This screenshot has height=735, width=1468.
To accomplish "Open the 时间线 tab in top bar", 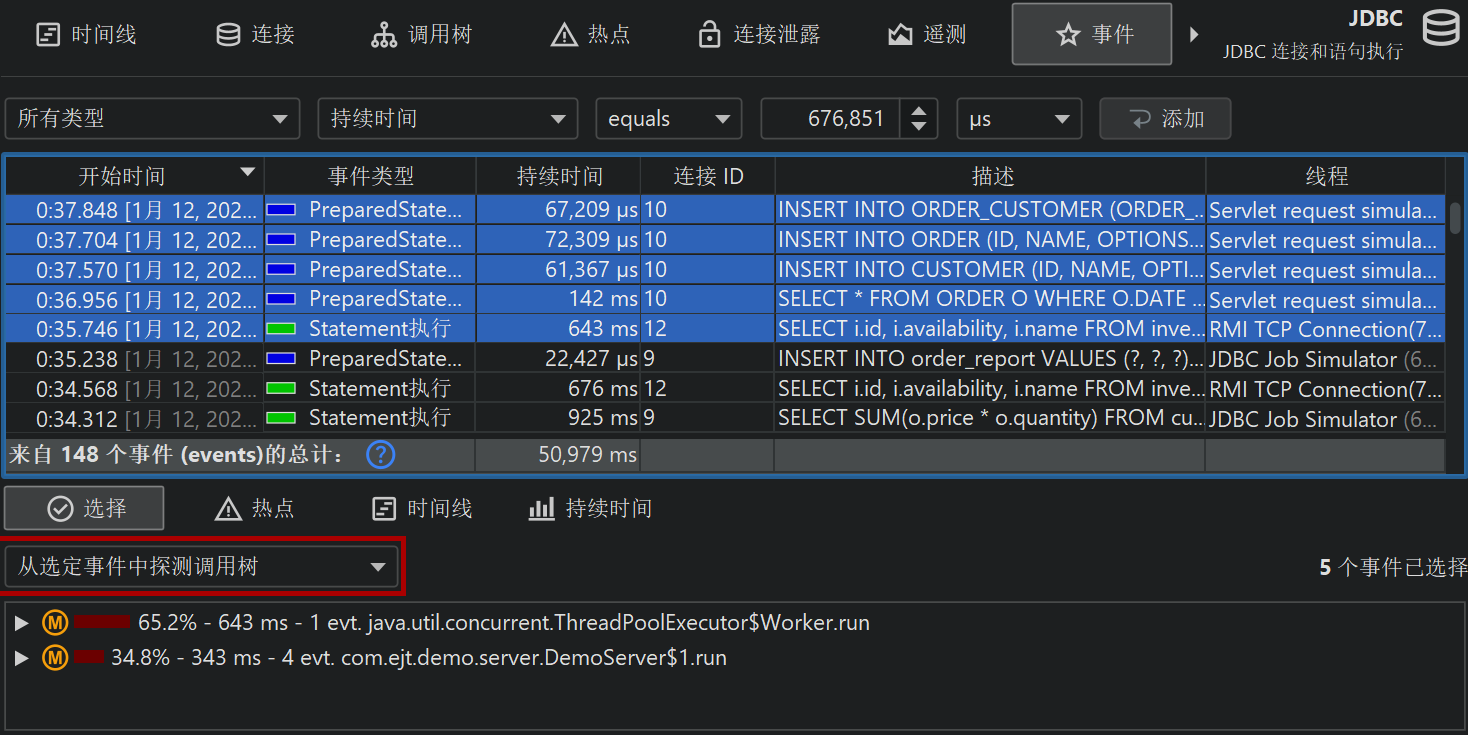I will tap(86, 35).
